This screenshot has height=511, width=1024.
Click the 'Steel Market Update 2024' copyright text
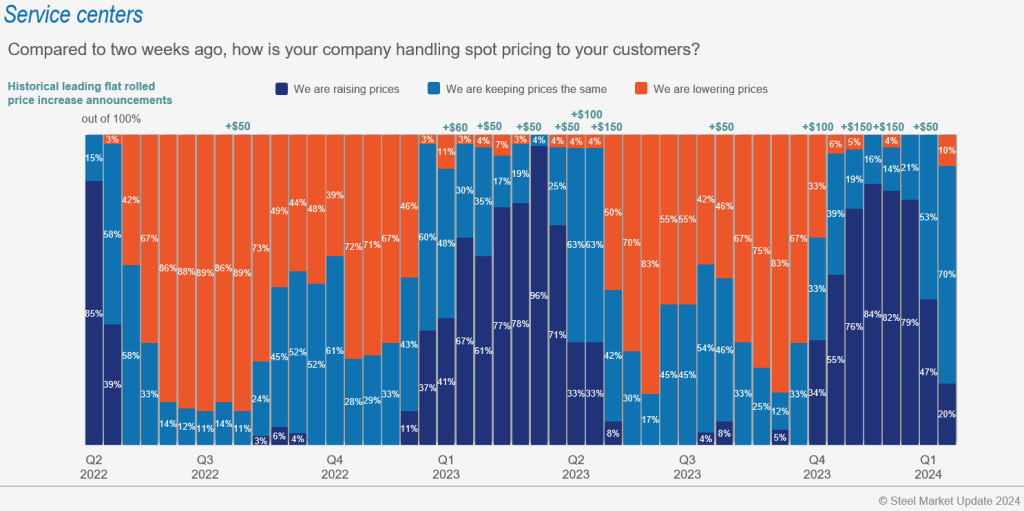coord(946,499)
